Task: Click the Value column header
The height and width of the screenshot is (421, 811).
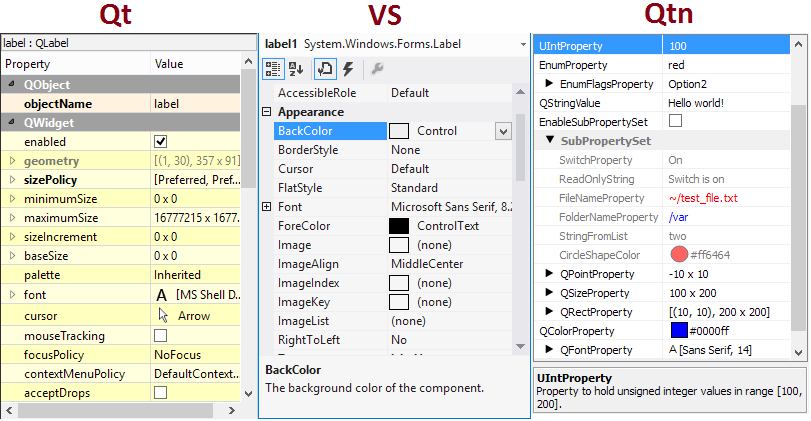Action: 196,64
